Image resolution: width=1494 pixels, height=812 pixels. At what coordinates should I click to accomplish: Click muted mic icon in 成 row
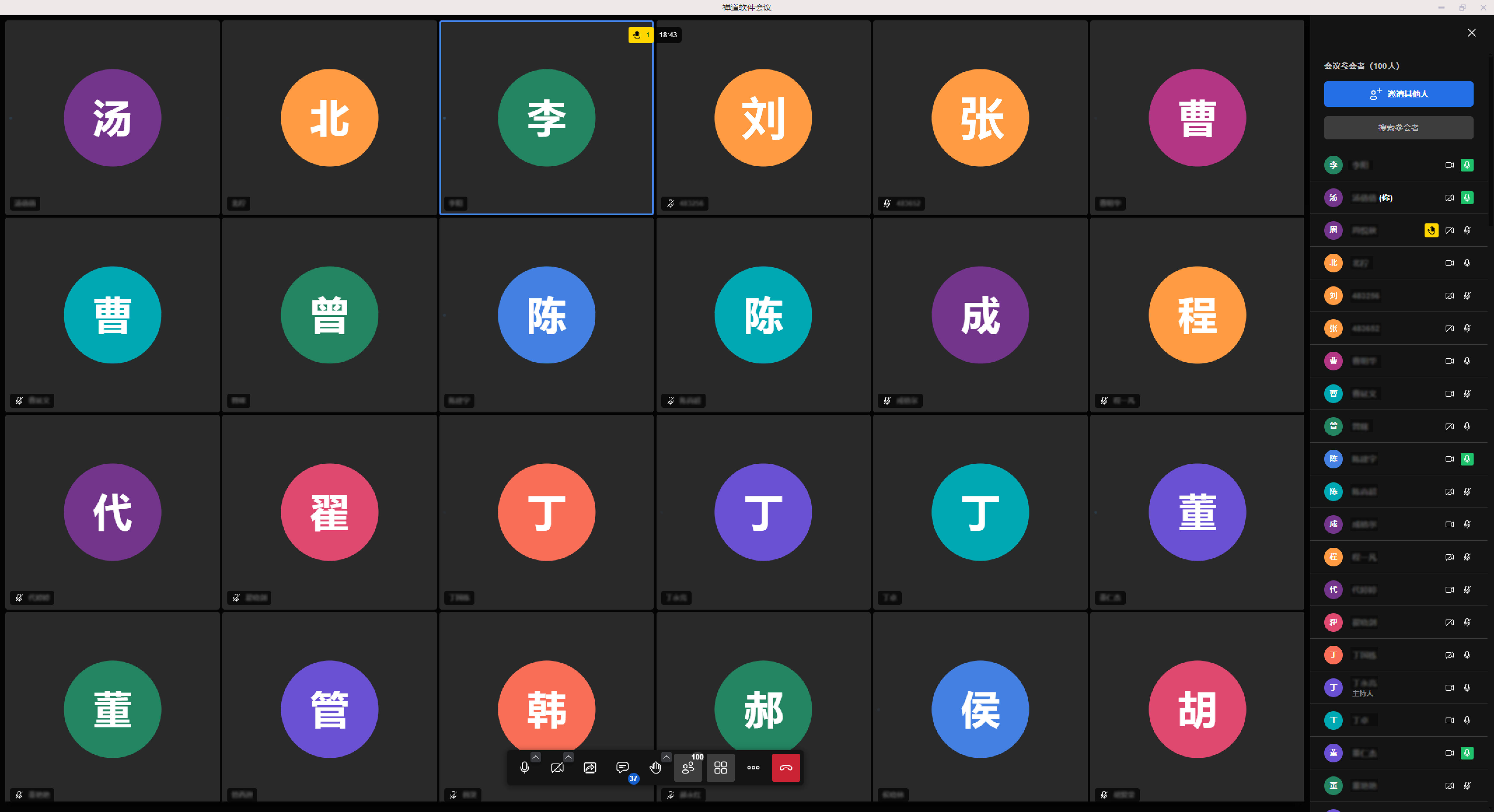pyautogui.click(x=1467, y=524)
